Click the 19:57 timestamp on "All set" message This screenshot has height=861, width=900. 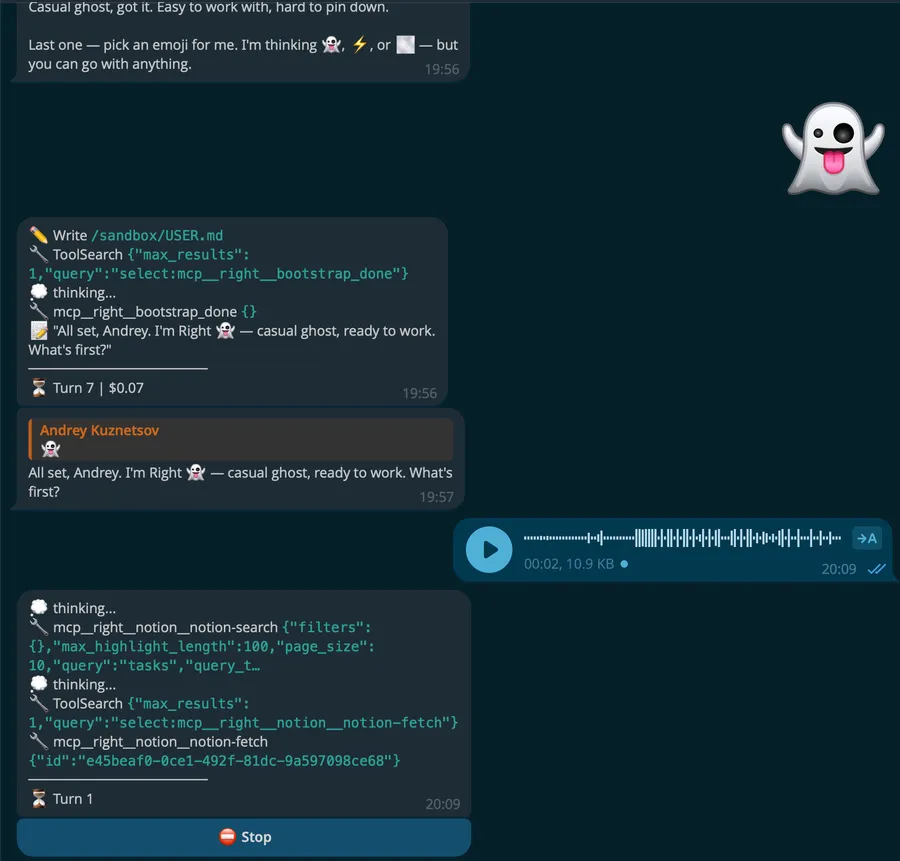tap(436, 497)
